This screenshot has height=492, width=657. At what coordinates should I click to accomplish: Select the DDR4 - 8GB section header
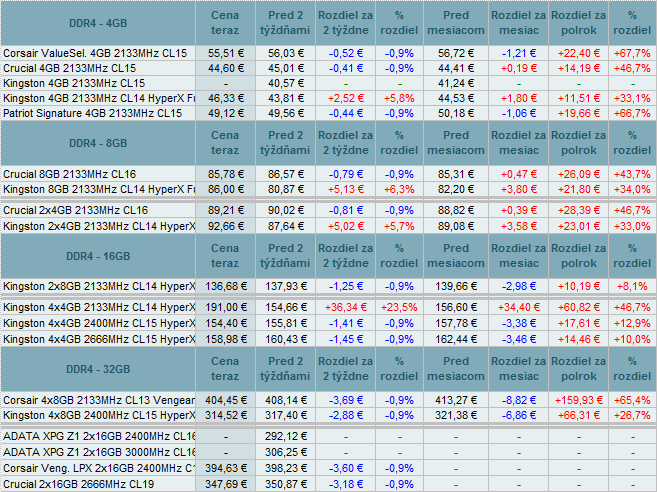coord(98,143)
